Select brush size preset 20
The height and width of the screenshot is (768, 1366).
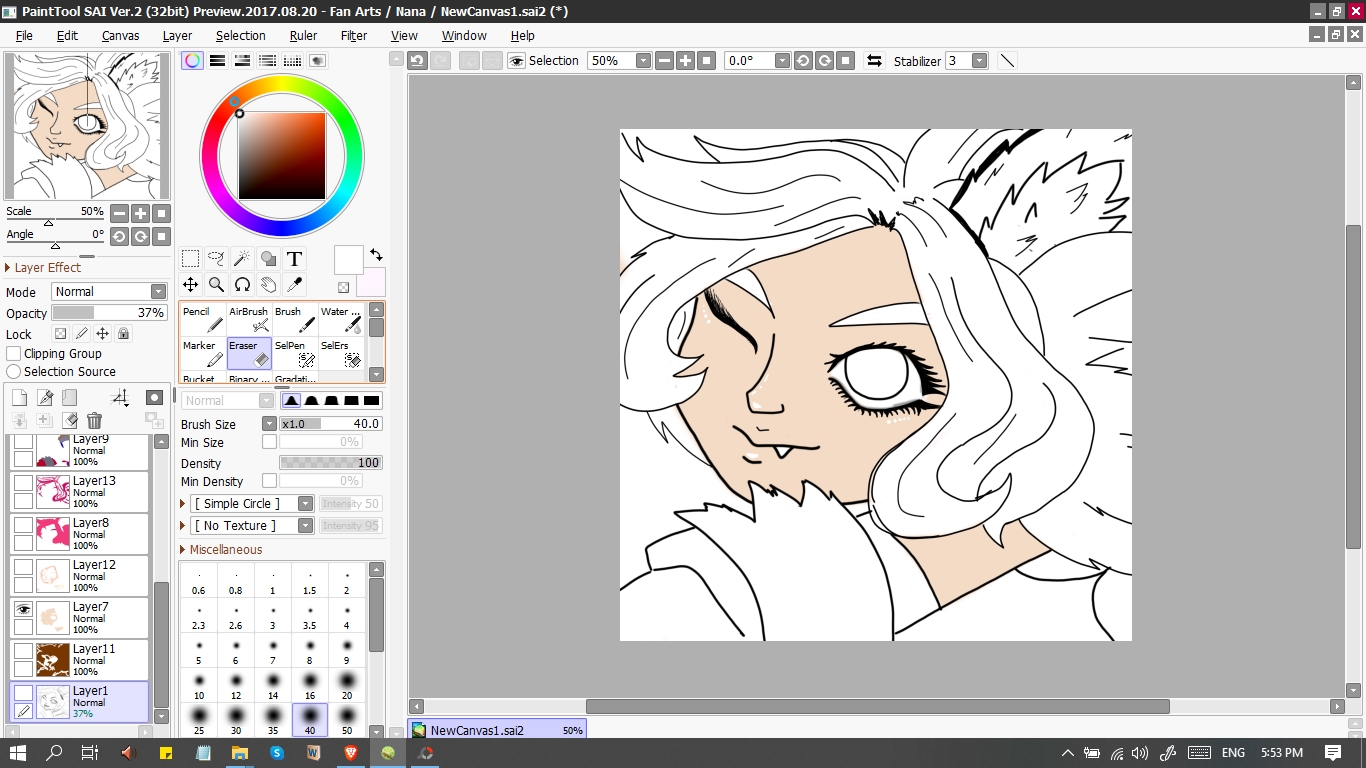pyautogui.click(x=347, y=685)
